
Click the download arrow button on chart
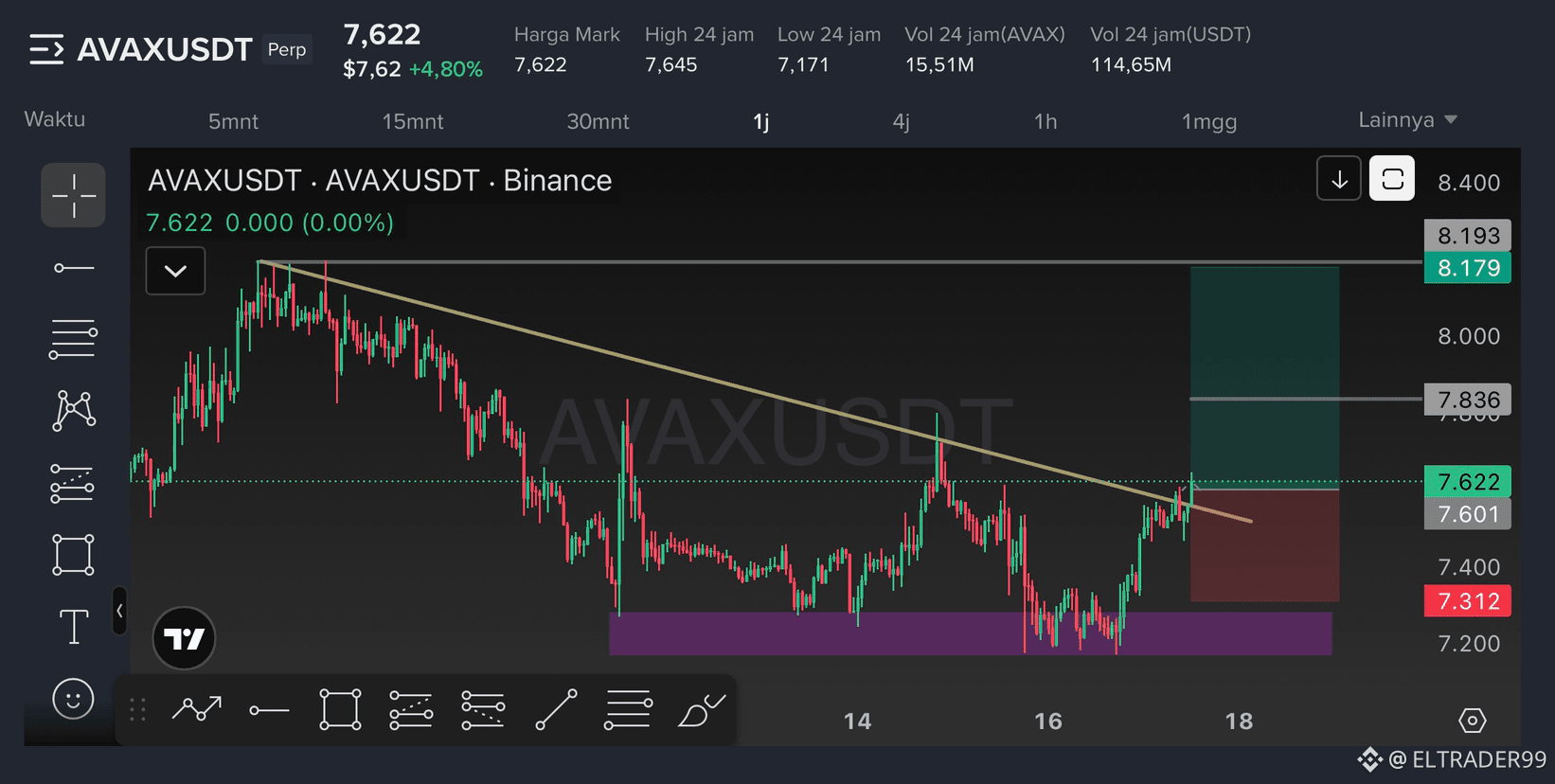pos(1339,179)
